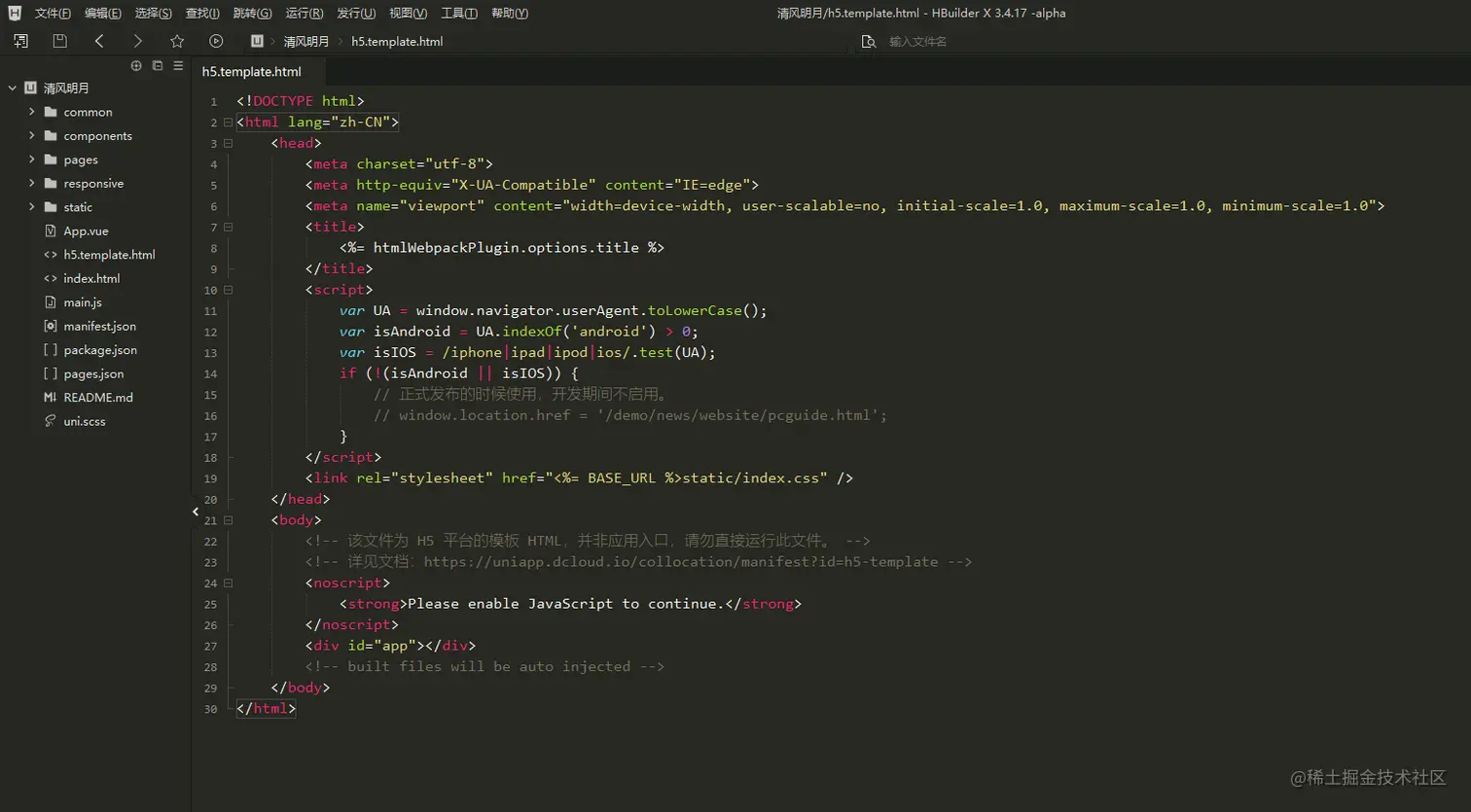The width and height of the screenshot is (1471, 812).
Task: Click the collapse all icon in project panel
Action: click(x=158, y=66)
